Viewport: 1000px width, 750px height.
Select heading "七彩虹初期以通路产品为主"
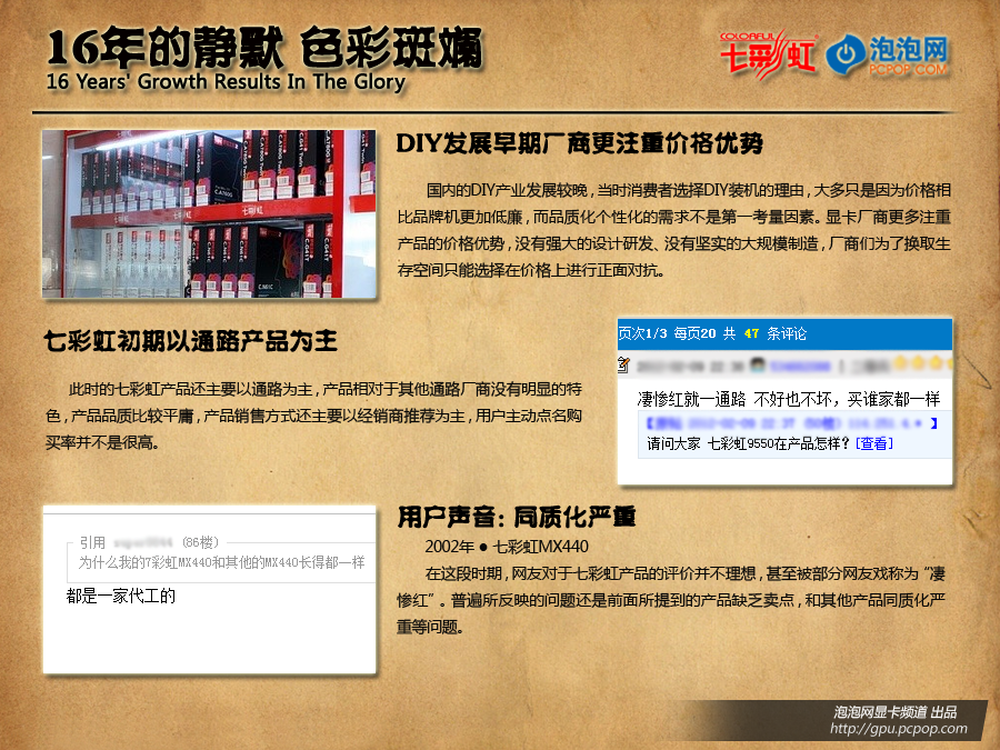click(x=191, y=341)
